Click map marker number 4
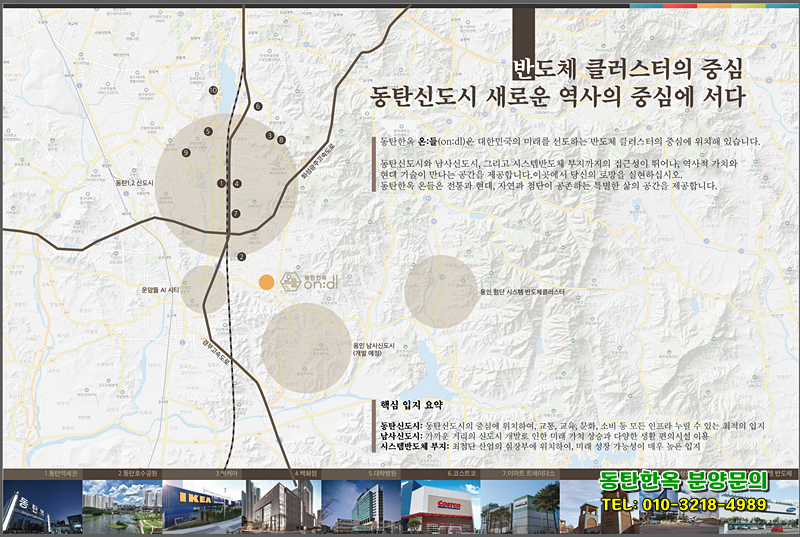 pos(237,184)
